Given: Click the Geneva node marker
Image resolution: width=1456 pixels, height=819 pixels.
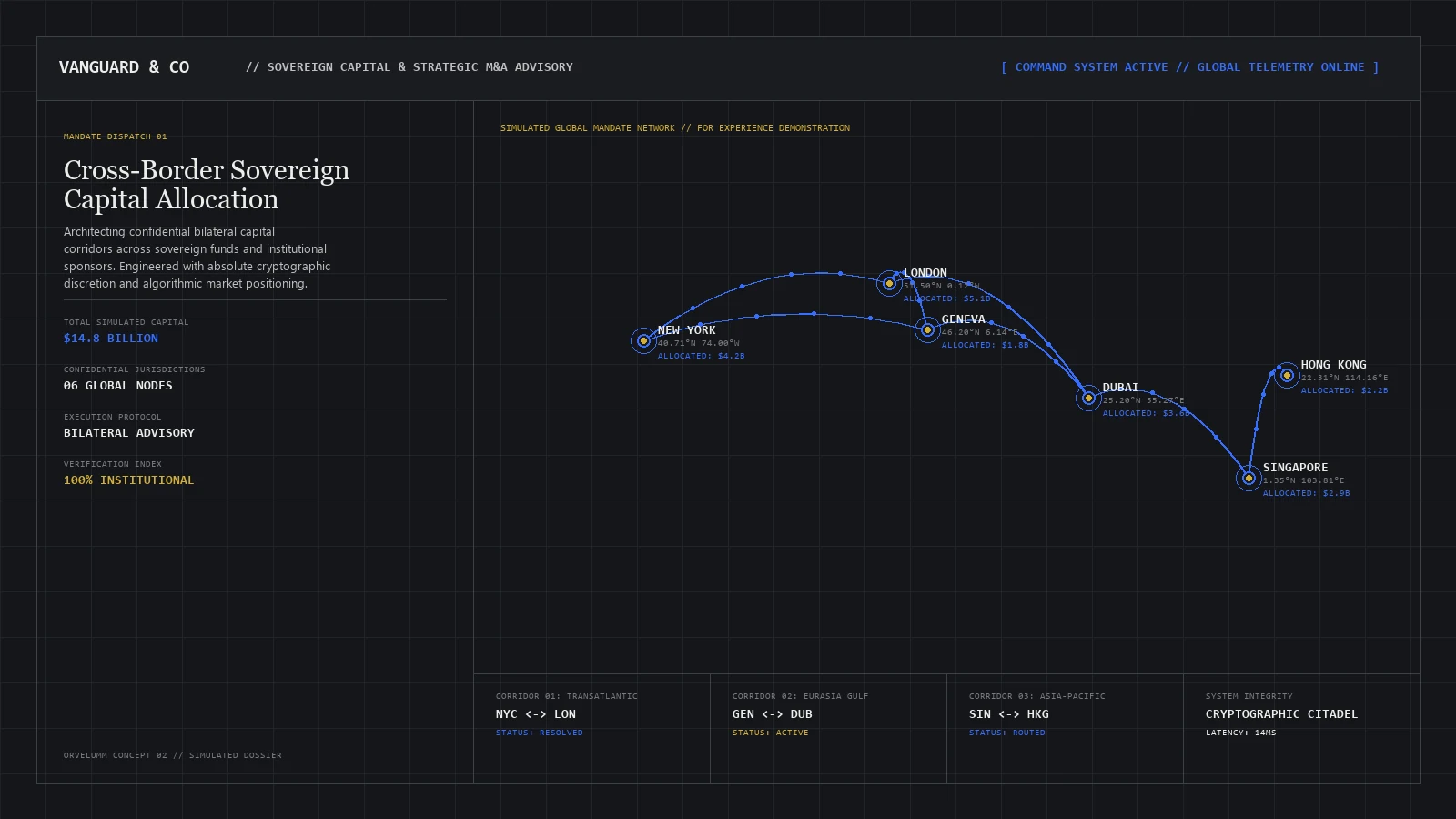Looking at the screenshot, I should (927, 329).
